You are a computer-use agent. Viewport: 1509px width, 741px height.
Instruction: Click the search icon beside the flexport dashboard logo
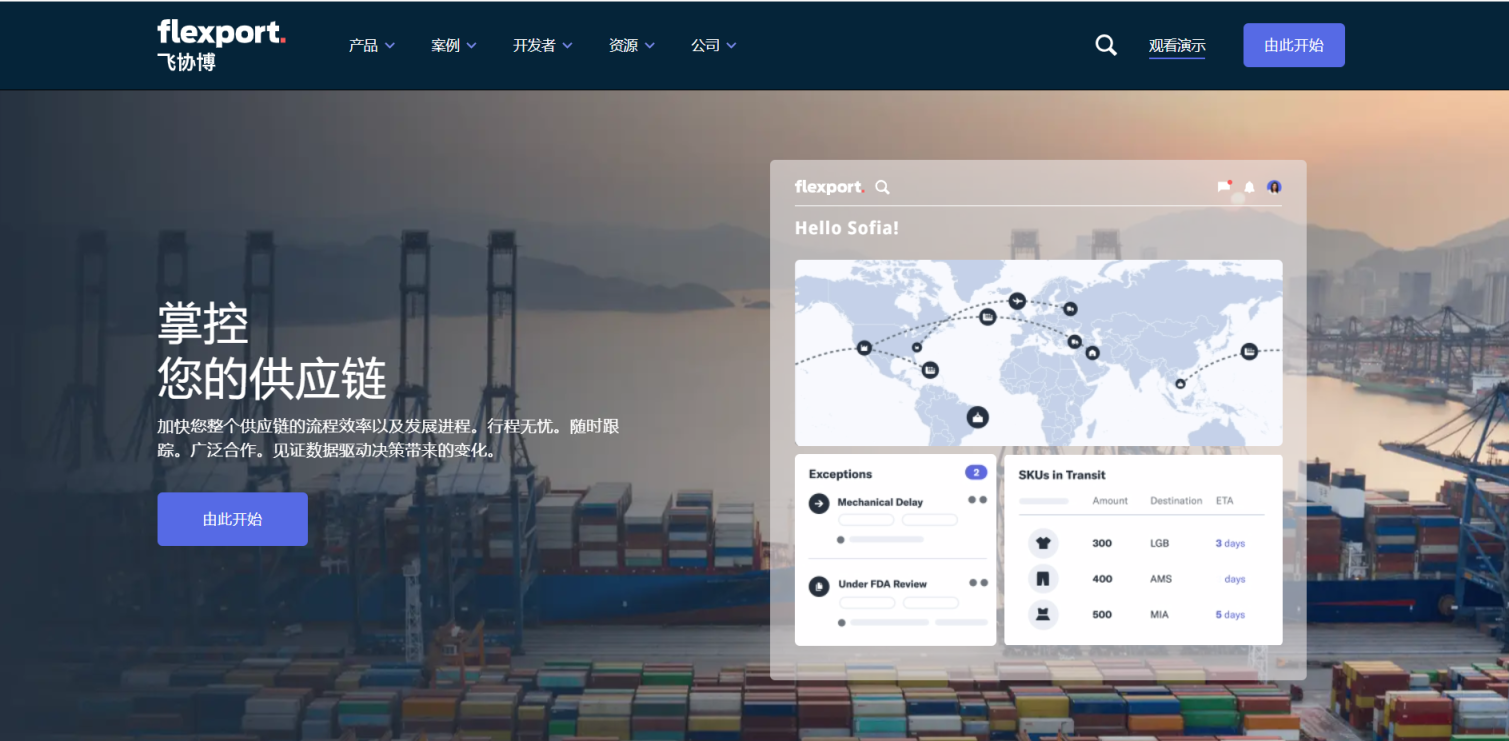coord(882,187)
